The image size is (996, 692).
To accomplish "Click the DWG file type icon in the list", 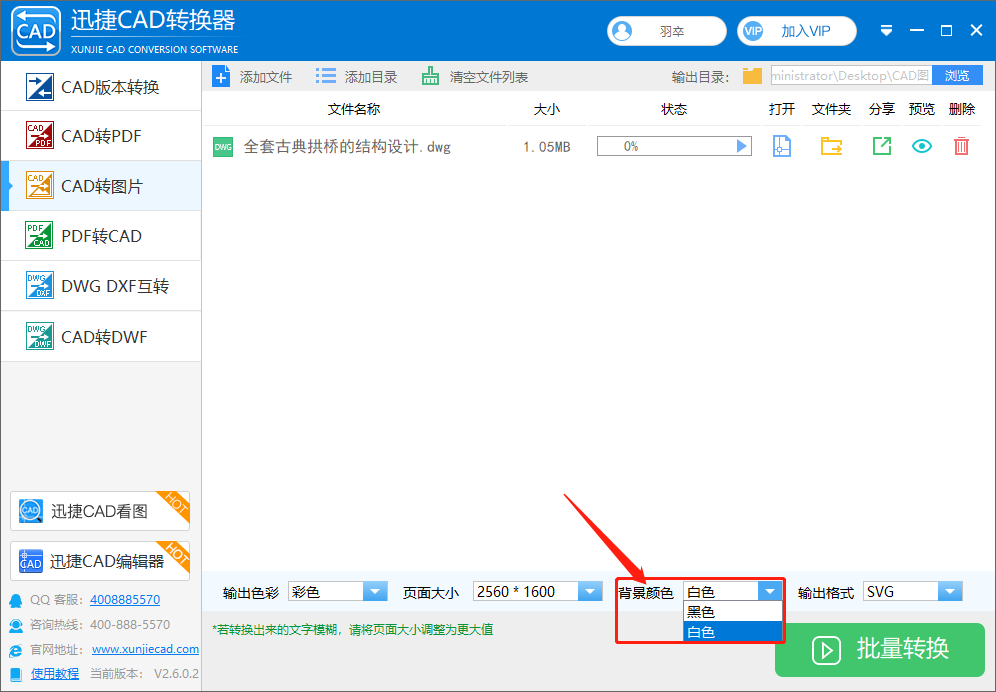I will pyautogui.click(x=223, y=147).
